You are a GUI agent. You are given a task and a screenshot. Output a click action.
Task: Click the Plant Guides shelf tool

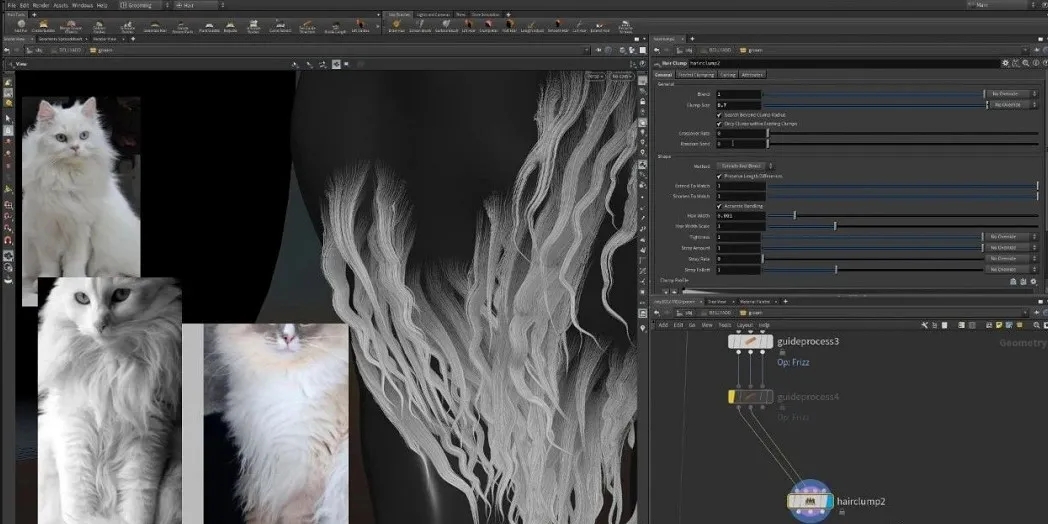point(209,26)
